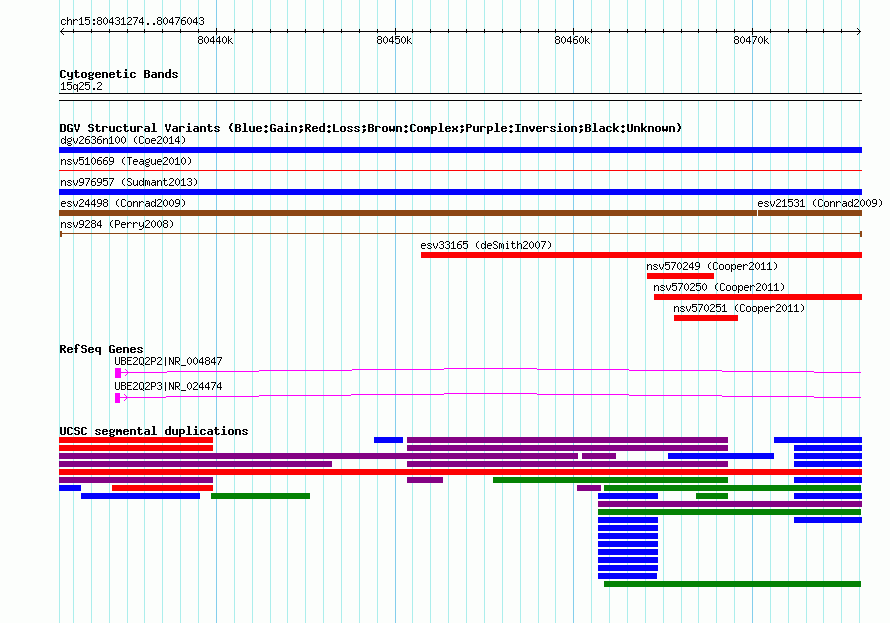This screenshot has height=623, width=890.
Task: Click the nsv976957 blue gain bar
Action: tap(460, 192)
